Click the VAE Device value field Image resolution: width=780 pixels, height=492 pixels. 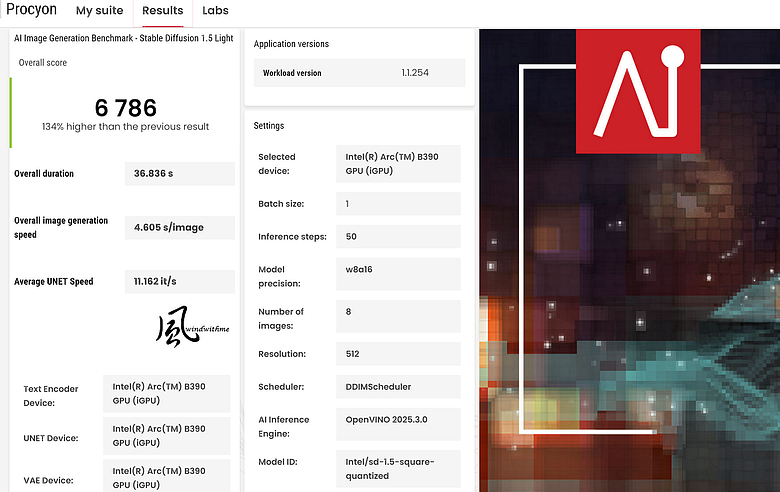point(167,476)
